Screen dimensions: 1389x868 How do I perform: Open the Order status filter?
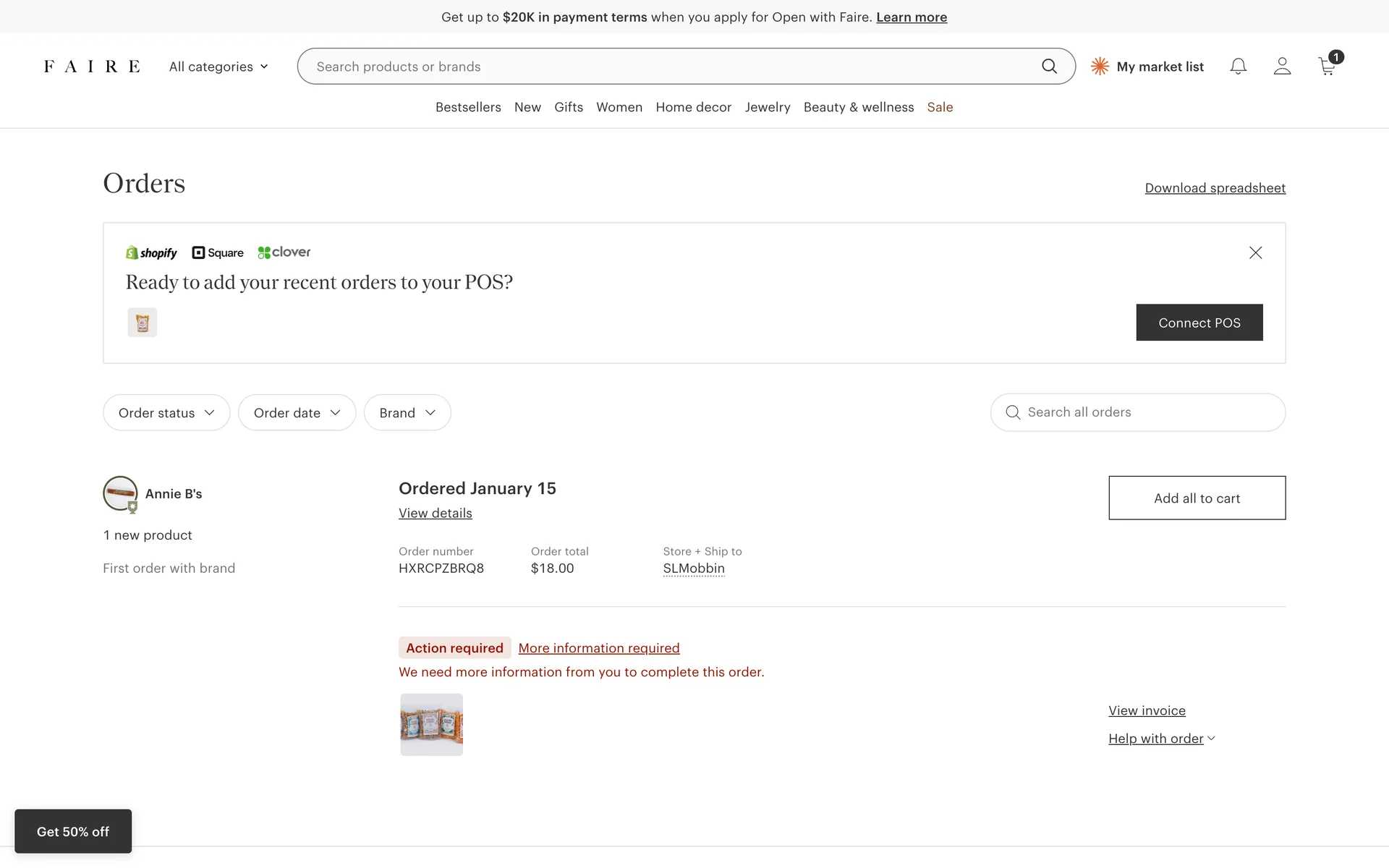tap(166, 412)
